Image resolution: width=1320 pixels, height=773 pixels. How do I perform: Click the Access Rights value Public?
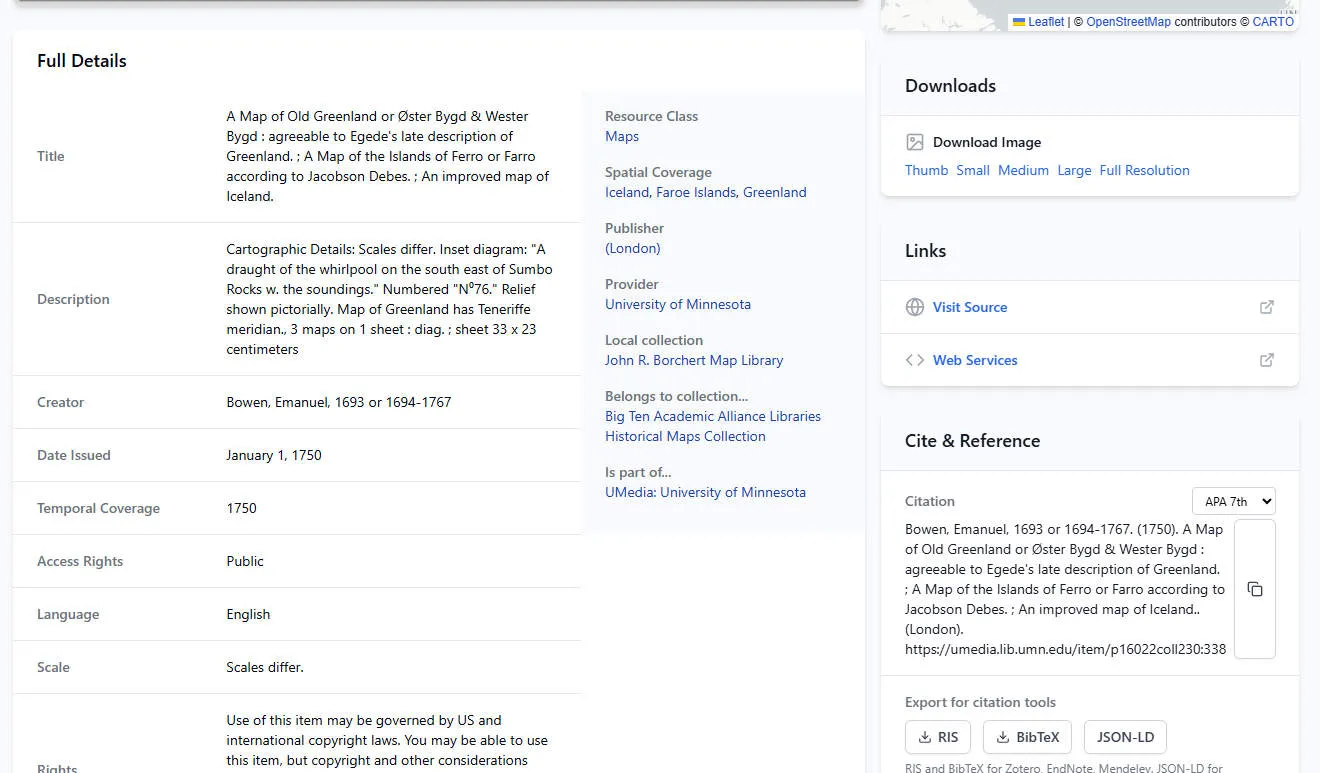[245, 561]
